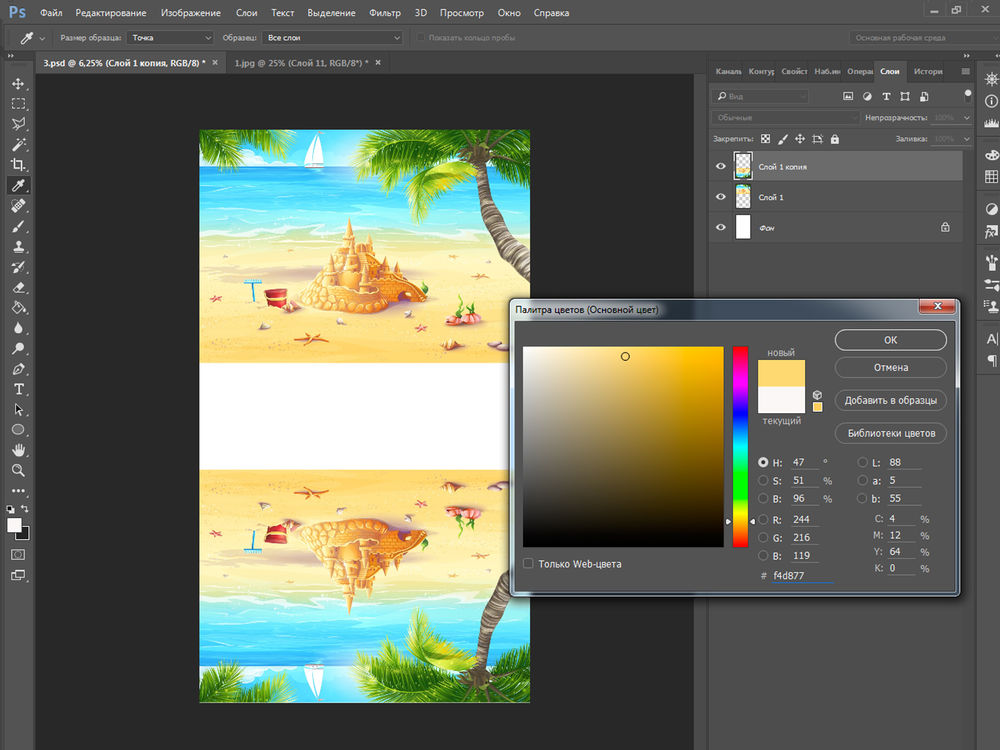Select the R channel radio button

click(x=764, y=520)
